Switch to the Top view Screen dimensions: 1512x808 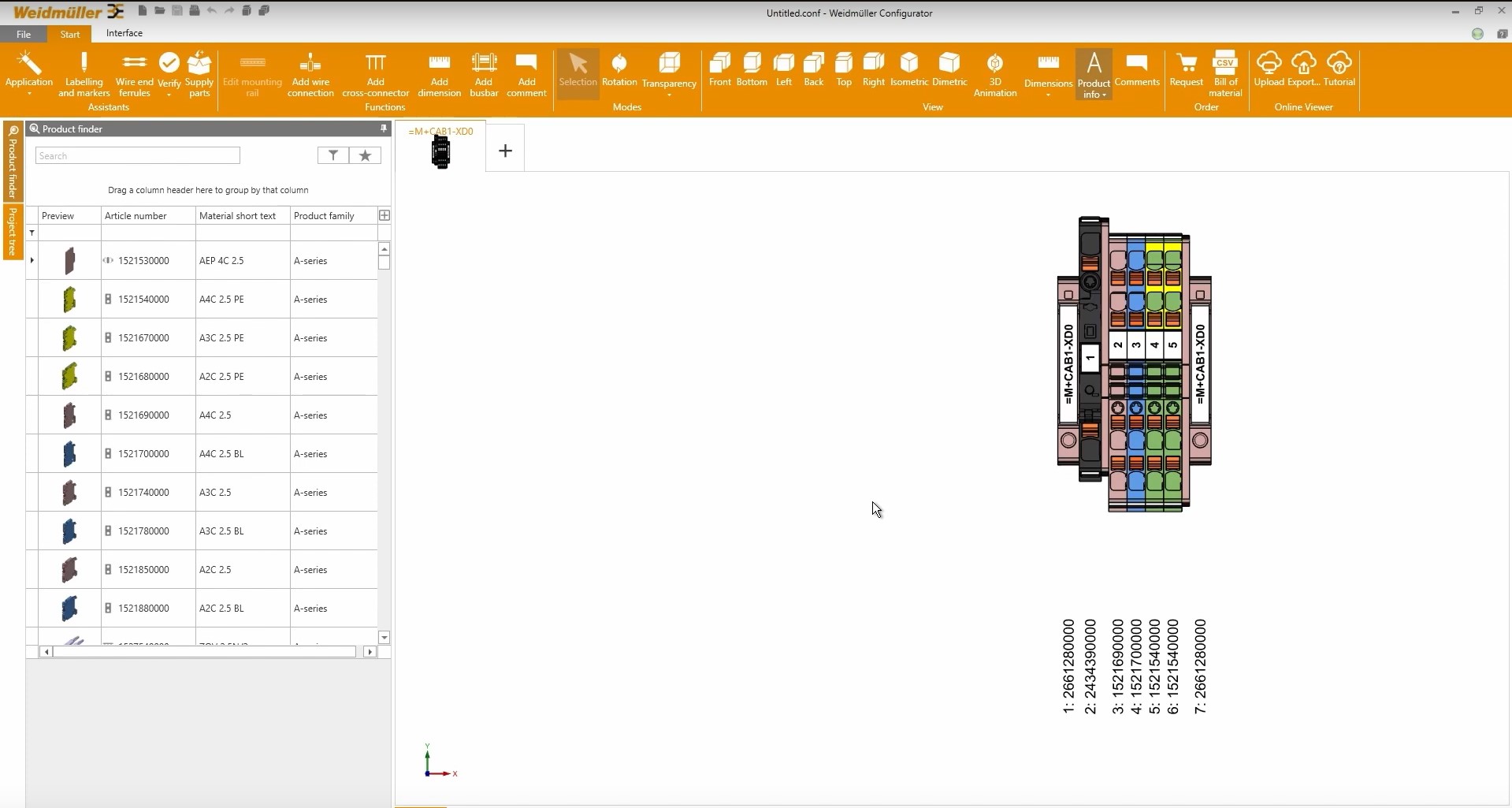pyautogui.click(x=844, y=69)
